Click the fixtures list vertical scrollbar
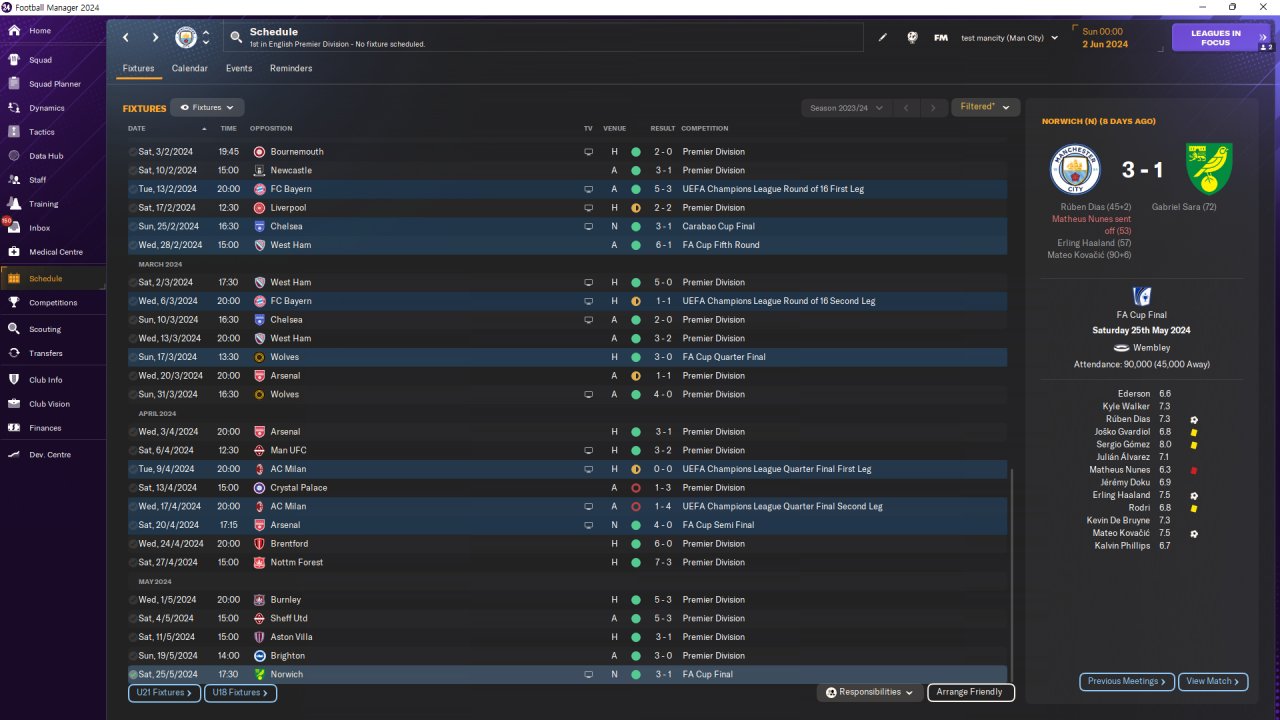This screenshot has width=1280, height=720. tap(1012, 575)
